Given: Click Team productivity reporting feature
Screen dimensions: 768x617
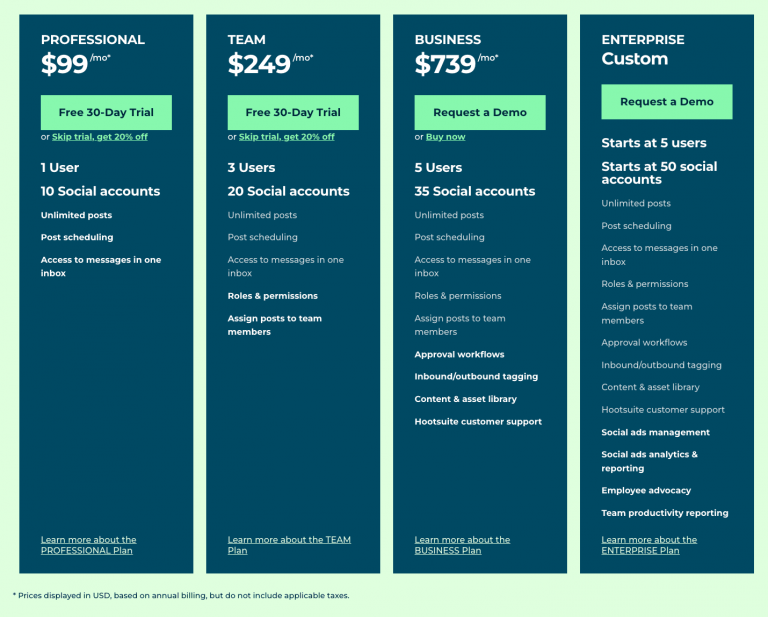Looking at the screenshot, I should click(664, 513).
